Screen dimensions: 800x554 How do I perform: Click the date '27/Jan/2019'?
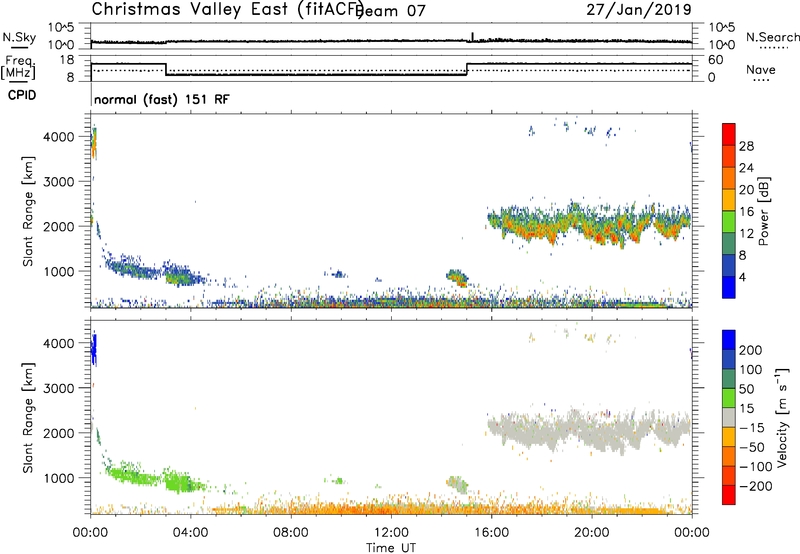point(639,9)
